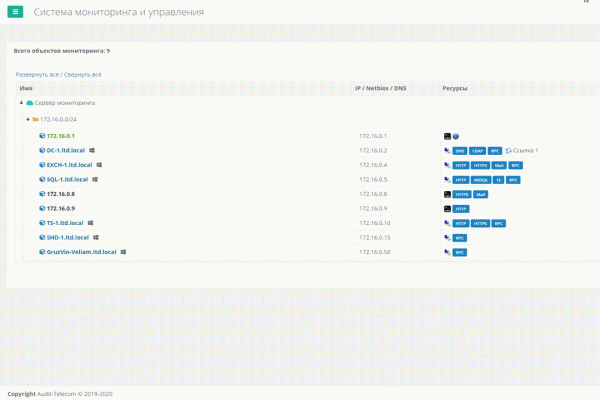The height and width of the screenshot is (400, 600).
Task: Select SQL-1.ltd.local host entry
Action: tap(67, 179)
